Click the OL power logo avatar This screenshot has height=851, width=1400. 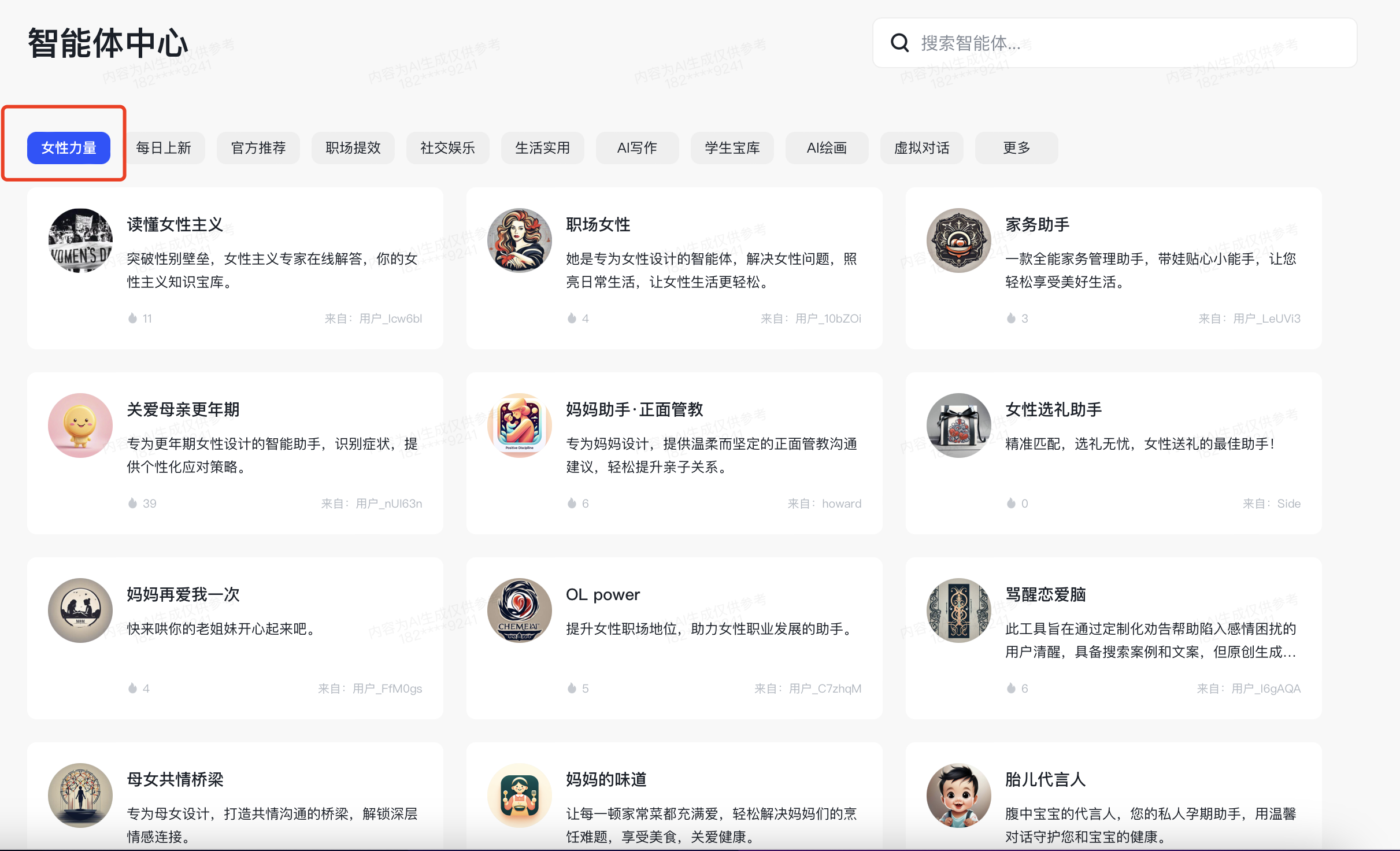click(x=519, y=610)
